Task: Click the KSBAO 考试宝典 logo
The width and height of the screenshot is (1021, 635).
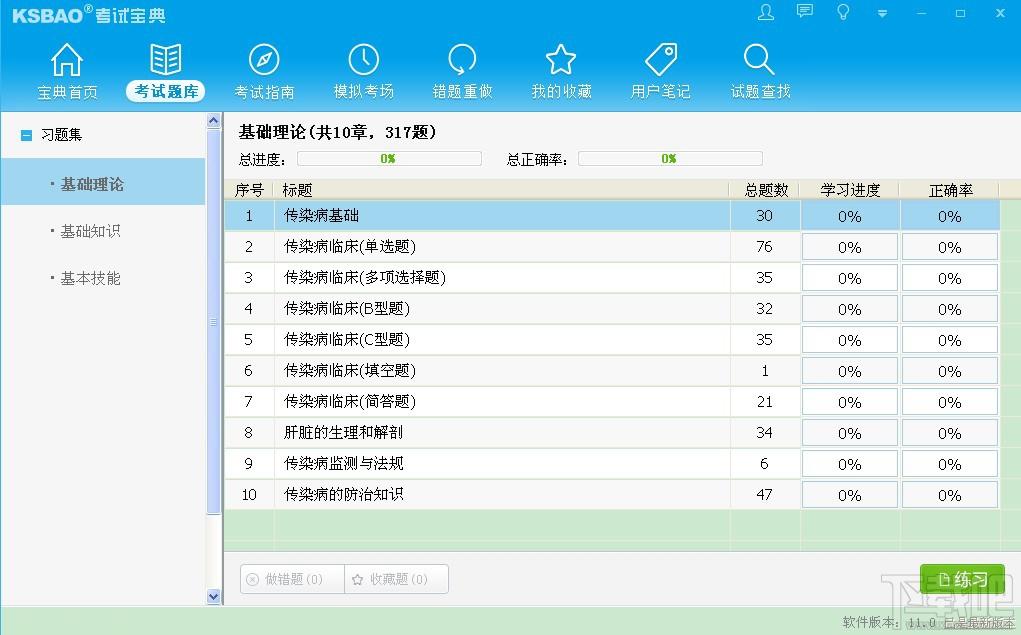Action: tap(89, 14)
